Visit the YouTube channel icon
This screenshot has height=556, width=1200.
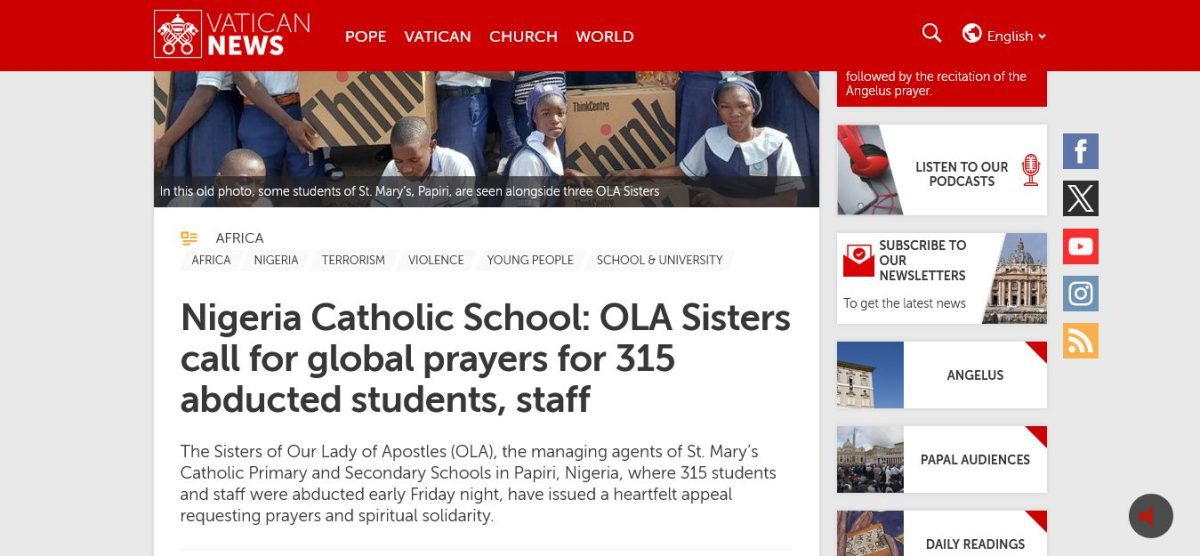tap(1081, 246)
